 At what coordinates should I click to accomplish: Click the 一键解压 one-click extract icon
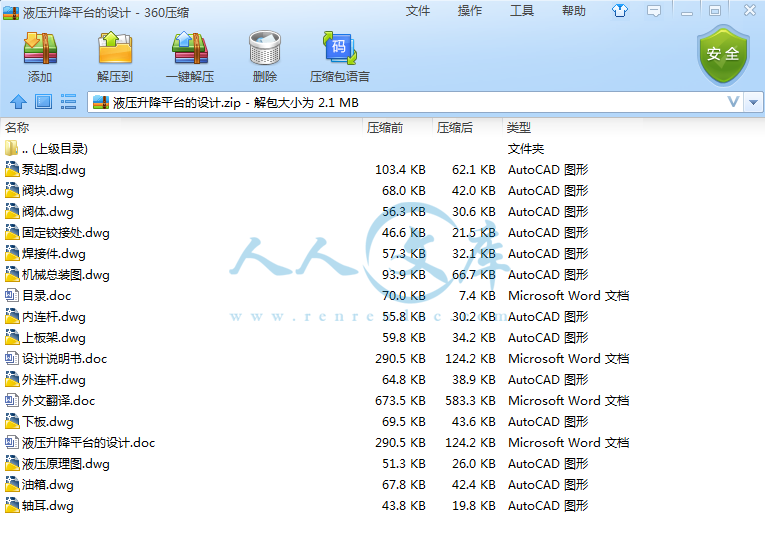pos(190,48)
